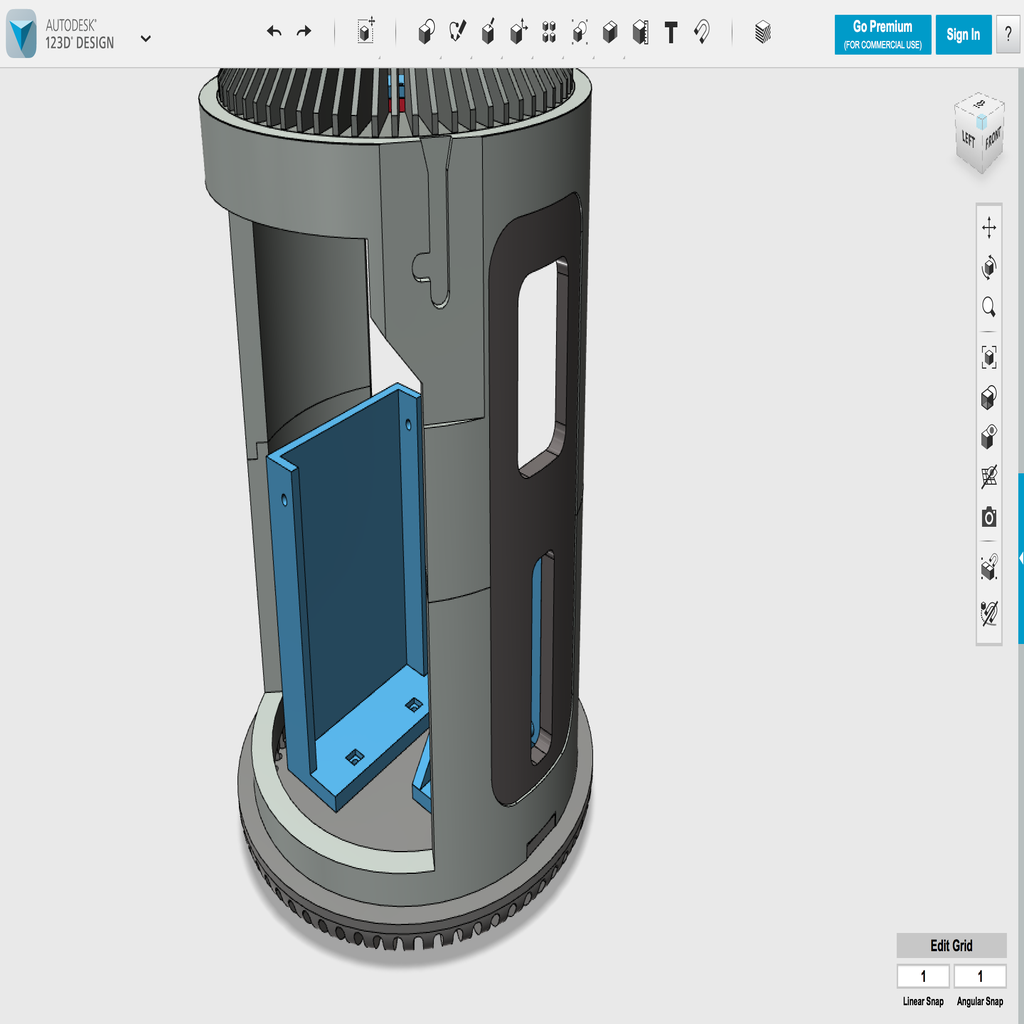Toggle grid visibility in navigation bar
Screen dimensions: 1024x1024
click(x=989, y=477)
